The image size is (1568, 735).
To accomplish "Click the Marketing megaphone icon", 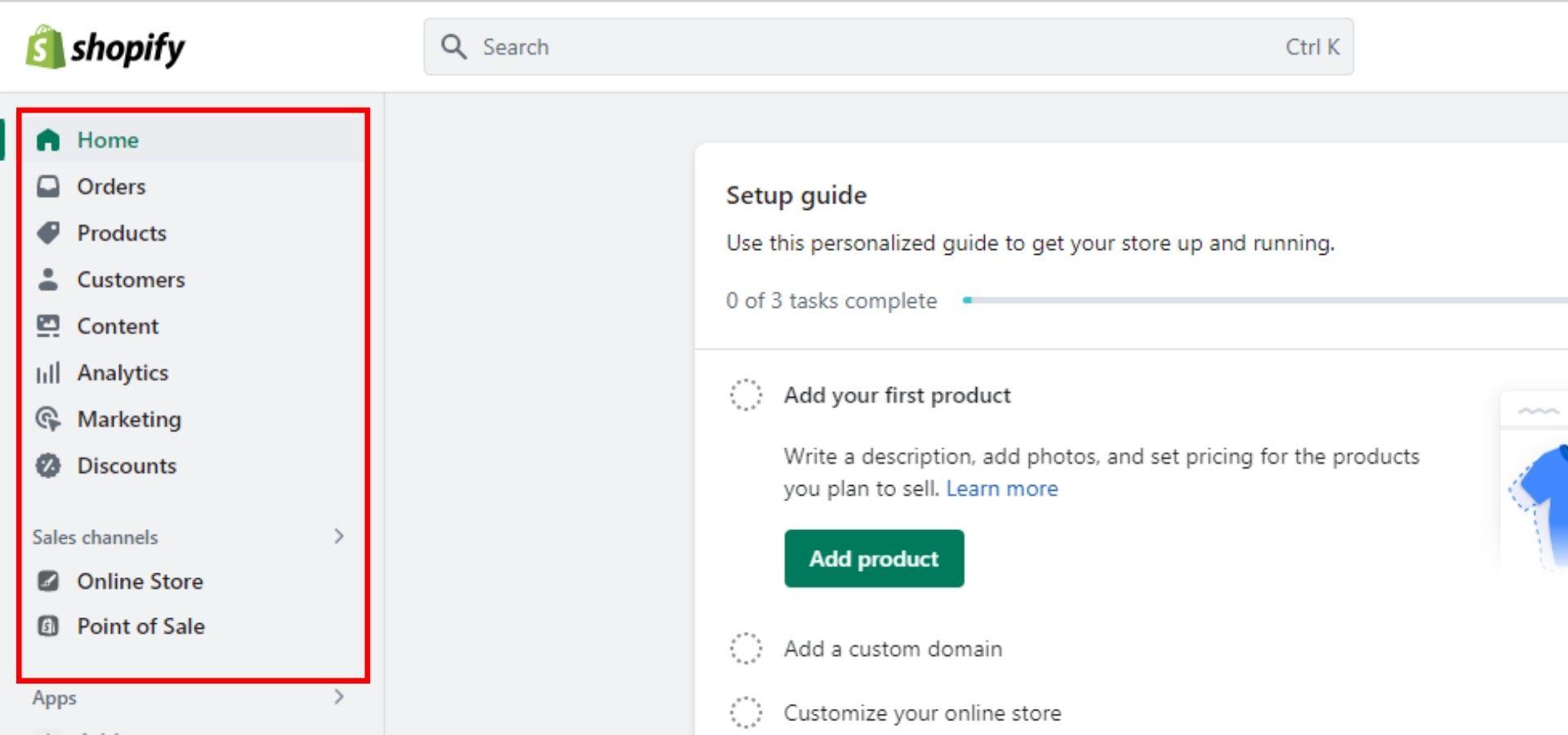I will (48, 419).
